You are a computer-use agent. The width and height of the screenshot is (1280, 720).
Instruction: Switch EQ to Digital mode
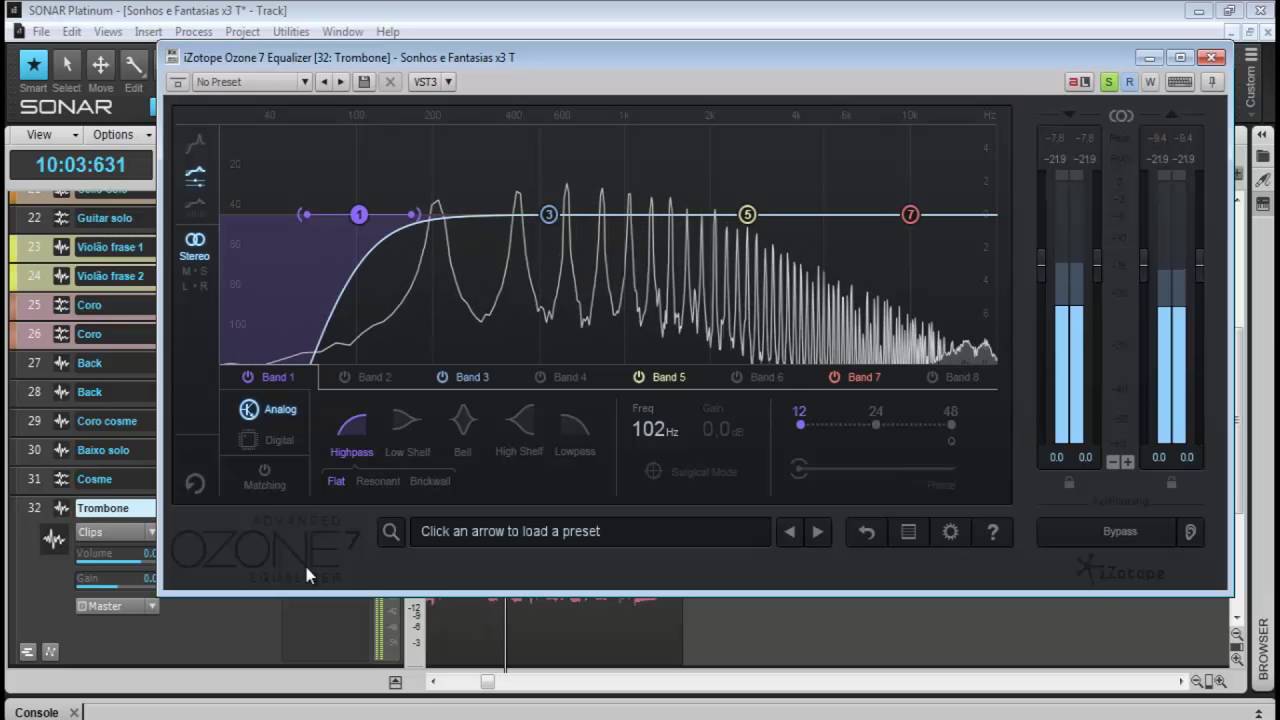[267, 440]
